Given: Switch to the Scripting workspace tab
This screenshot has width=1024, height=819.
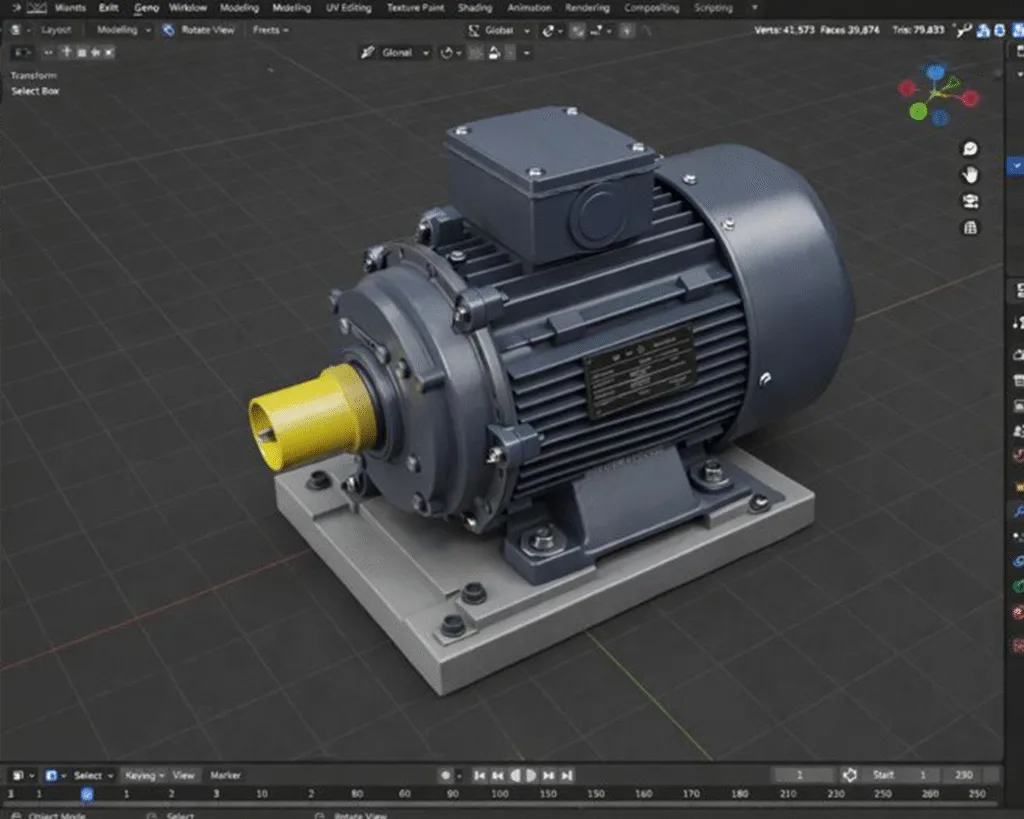Looking at the screenshot, I should click(x=713, y=8).
